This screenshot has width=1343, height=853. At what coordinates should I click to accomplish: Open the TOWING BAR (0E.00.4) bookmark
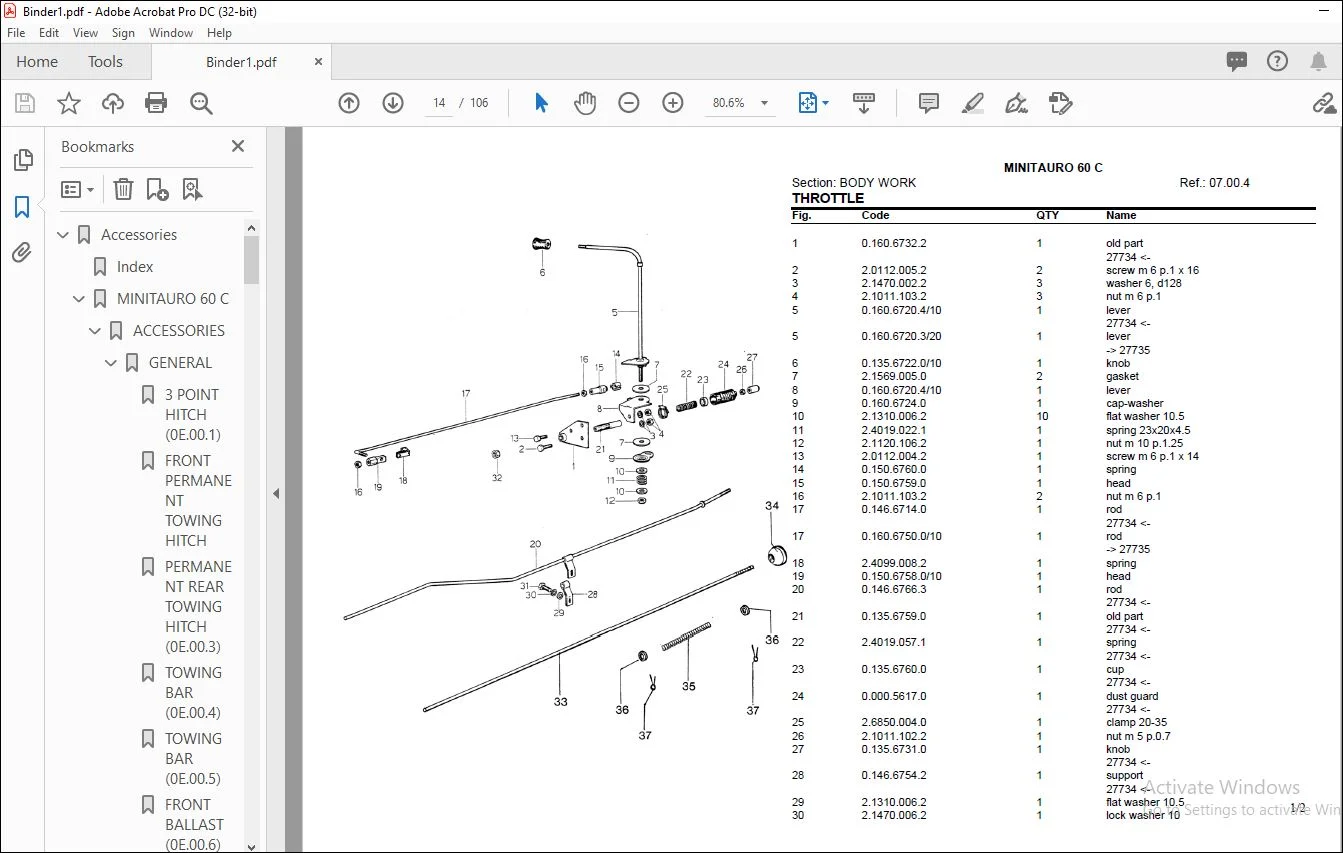pyautogui.click(x=193, y=693)
